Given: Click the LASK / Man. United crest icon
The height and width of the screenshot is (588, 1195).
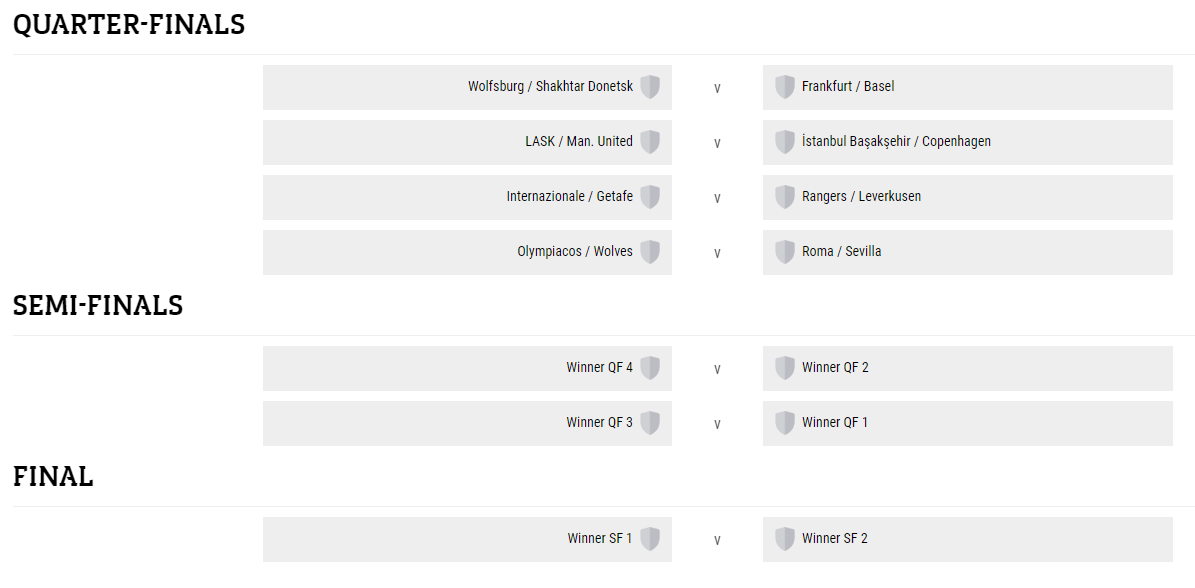Looking at the screenshot, I should (x=650, y=142).
